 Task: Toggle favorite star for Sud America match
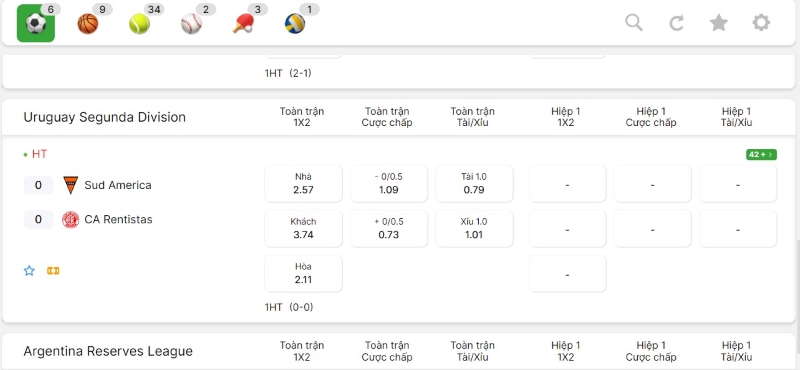click(x=30, y=270)
